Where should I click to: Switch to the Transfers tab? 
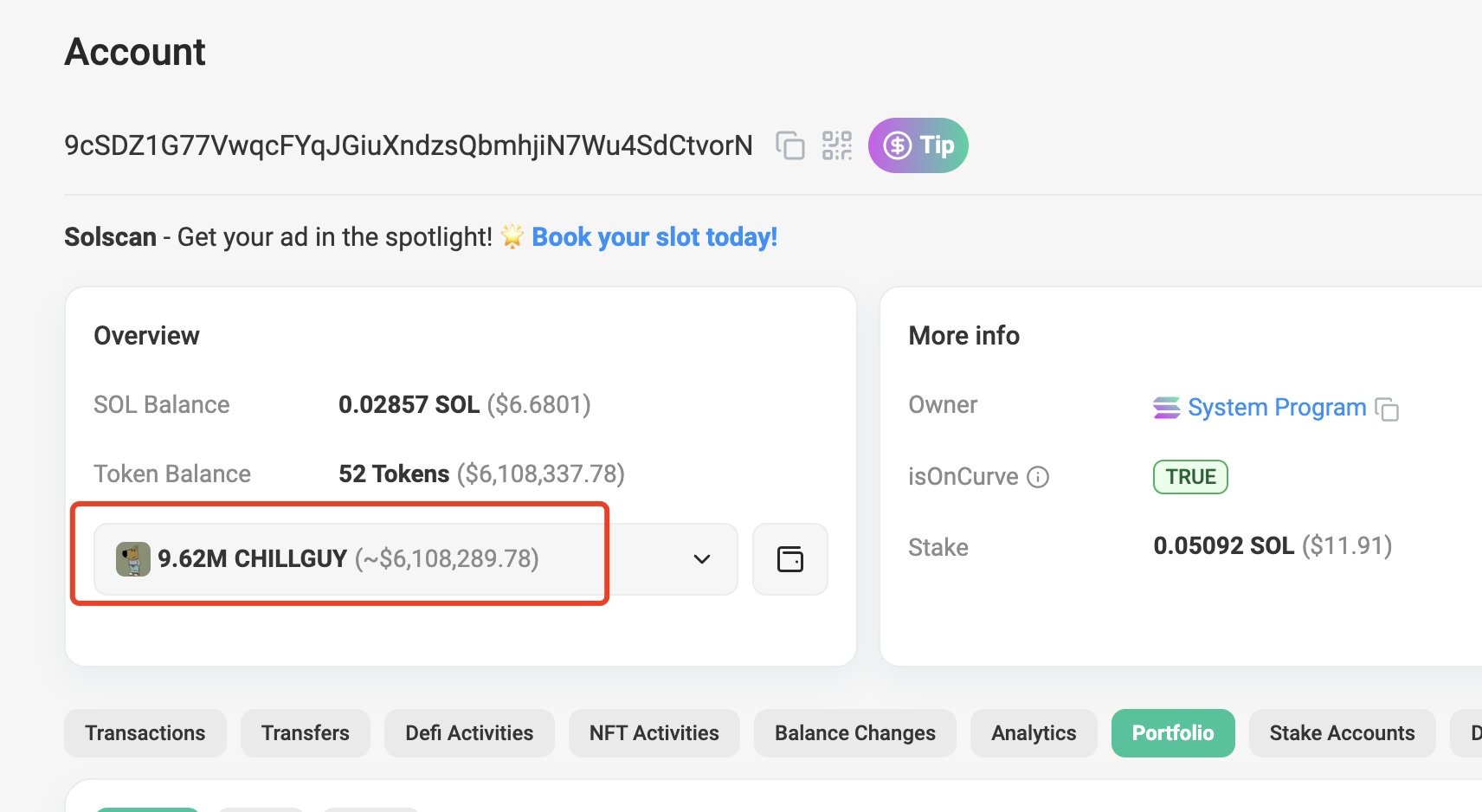pyautogui.click(x=306, y=733)
